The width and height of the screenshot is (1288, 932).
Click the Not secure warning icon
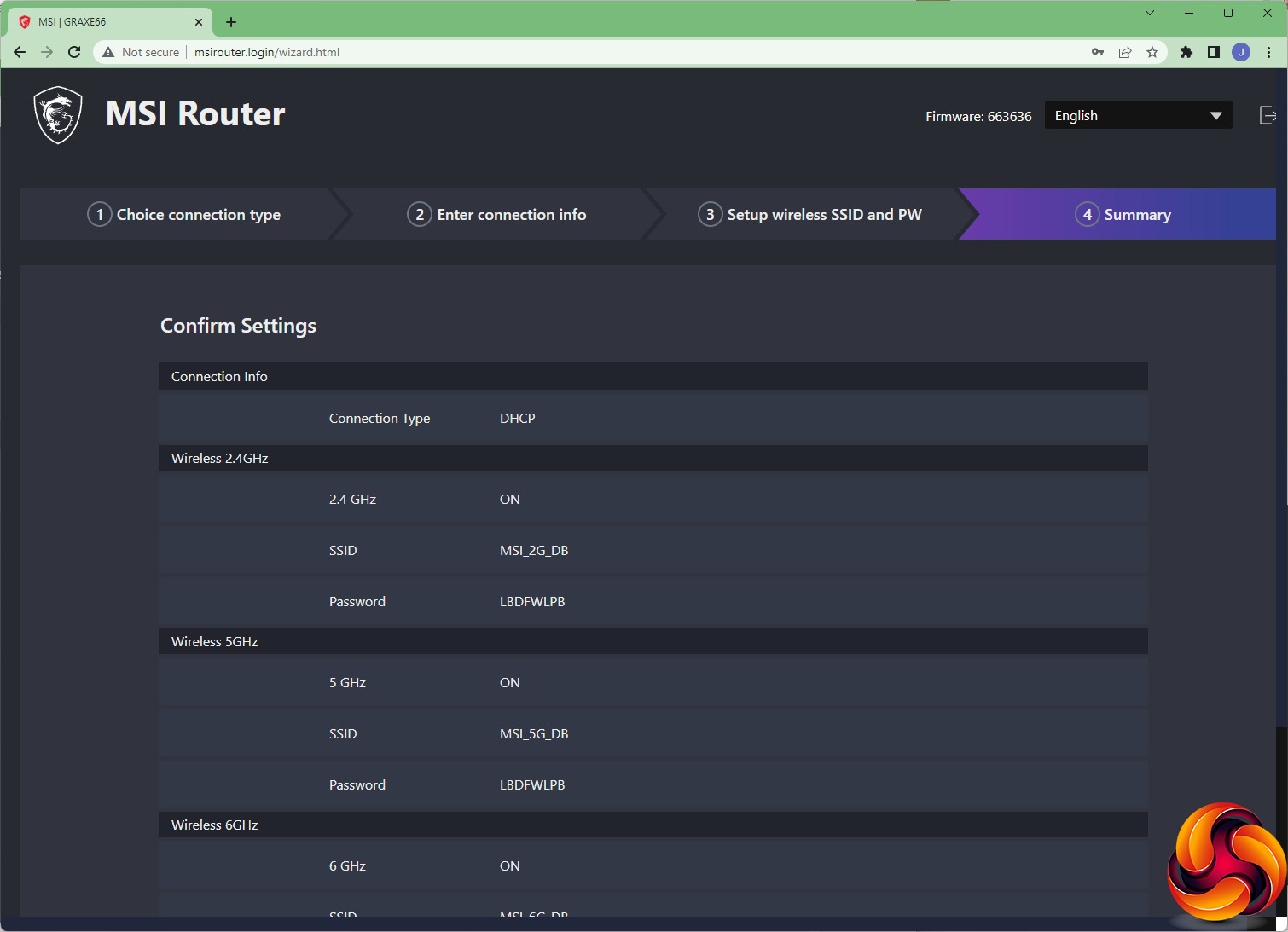(x=108, y=52)
